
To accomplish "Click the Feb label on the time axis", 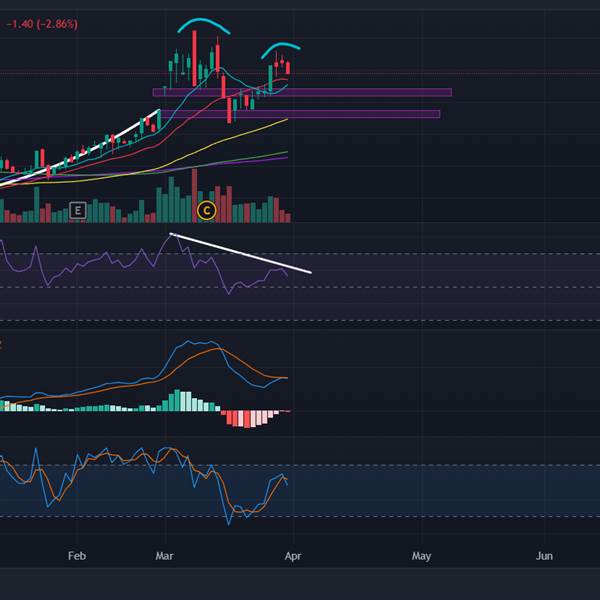I will [x=77, y=556].
